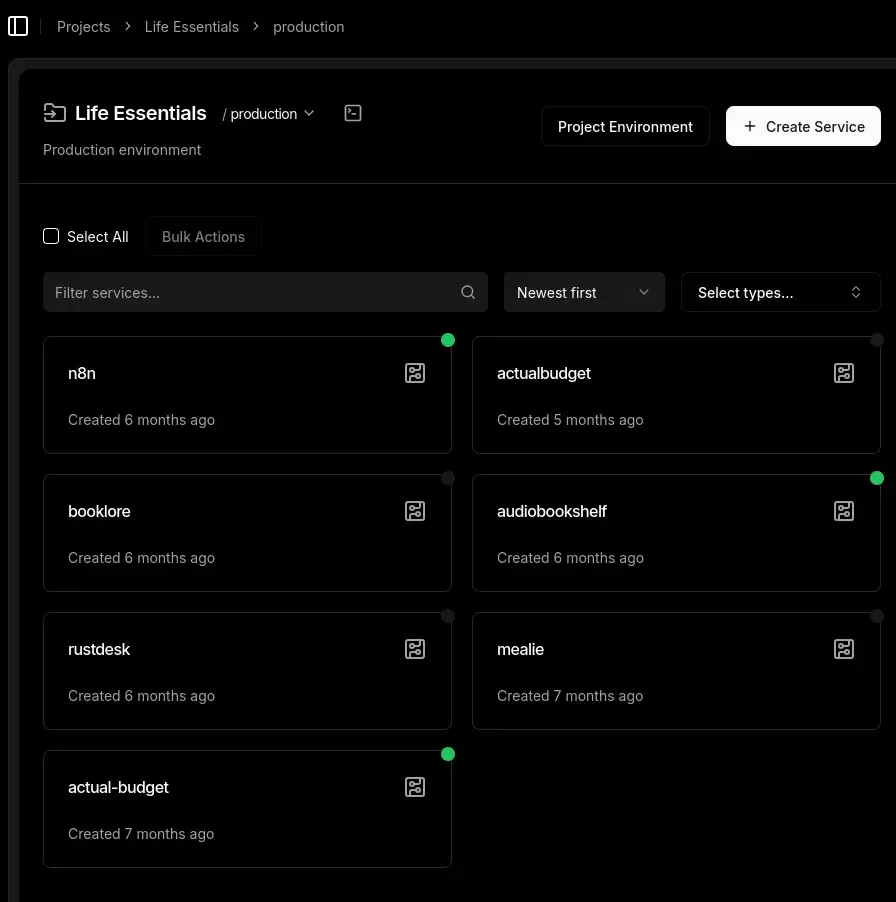Check the Select All checkbox
The image size is (896, 902).
pos(51,237)
